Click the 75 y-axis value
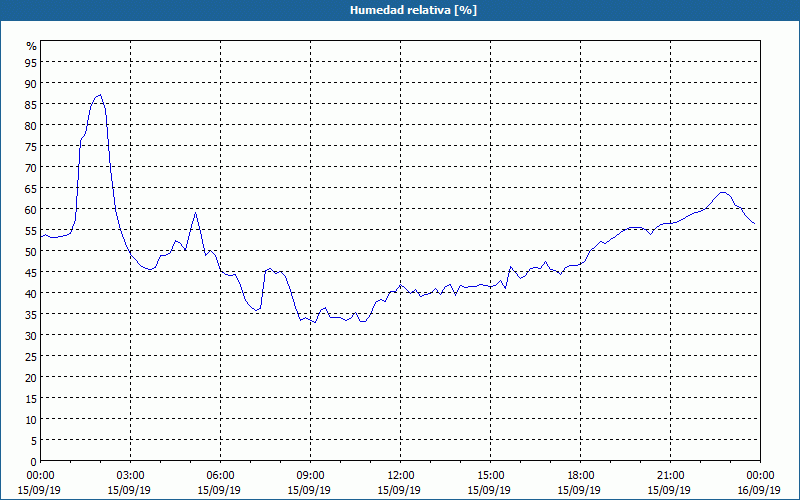The height and width of the screenshot is (500, 800). click(x=31, y=146)
